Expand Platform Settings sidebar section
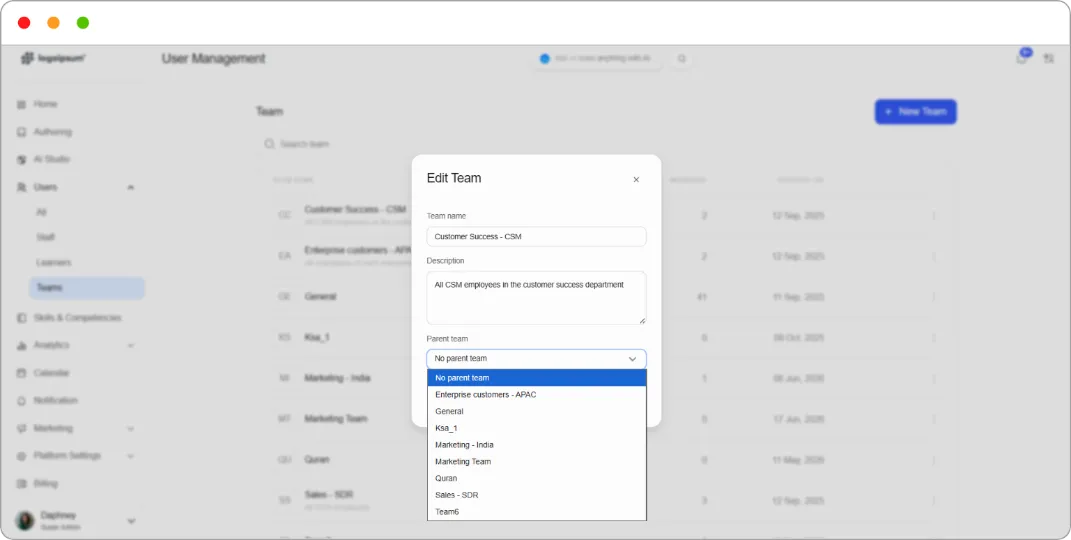1071x540 pixels. click(130, 456)
